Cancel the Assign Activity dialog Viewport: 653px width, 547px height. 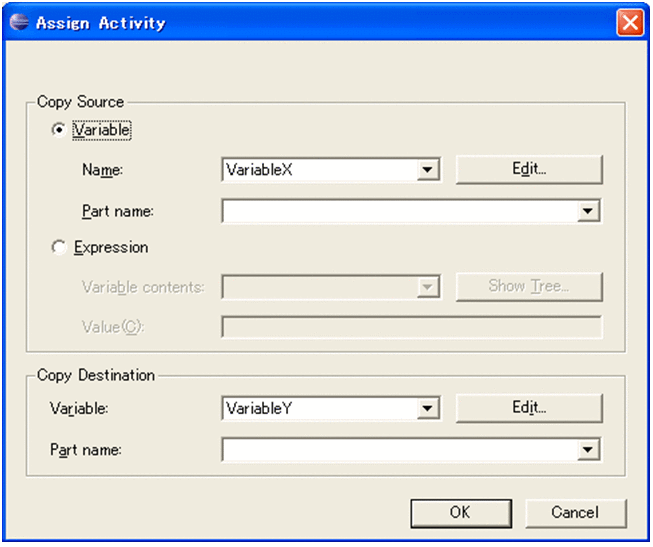[576, 513]
